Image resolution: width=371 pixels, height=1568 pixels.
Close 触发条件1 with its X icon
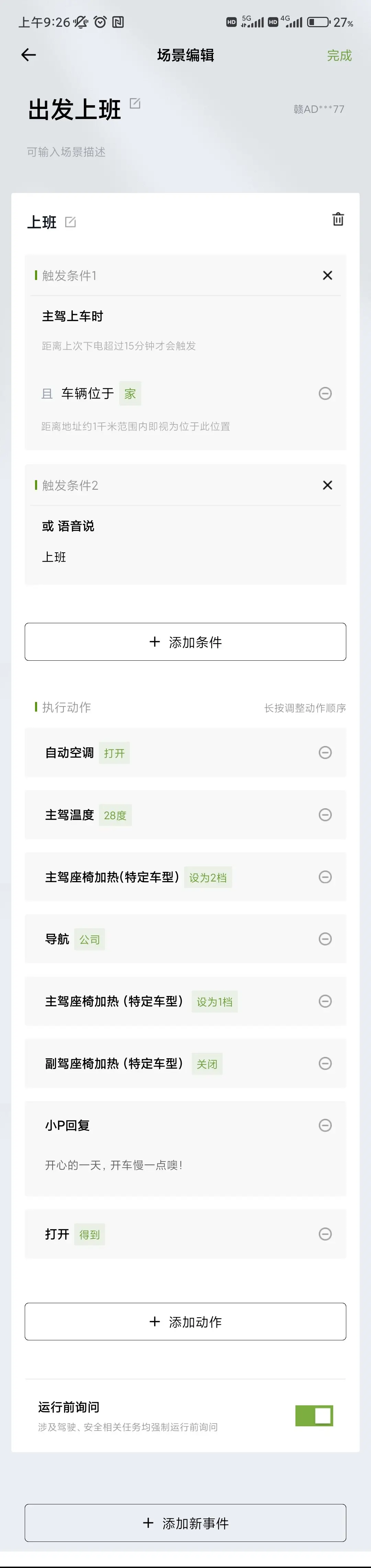tap(327, 276)
